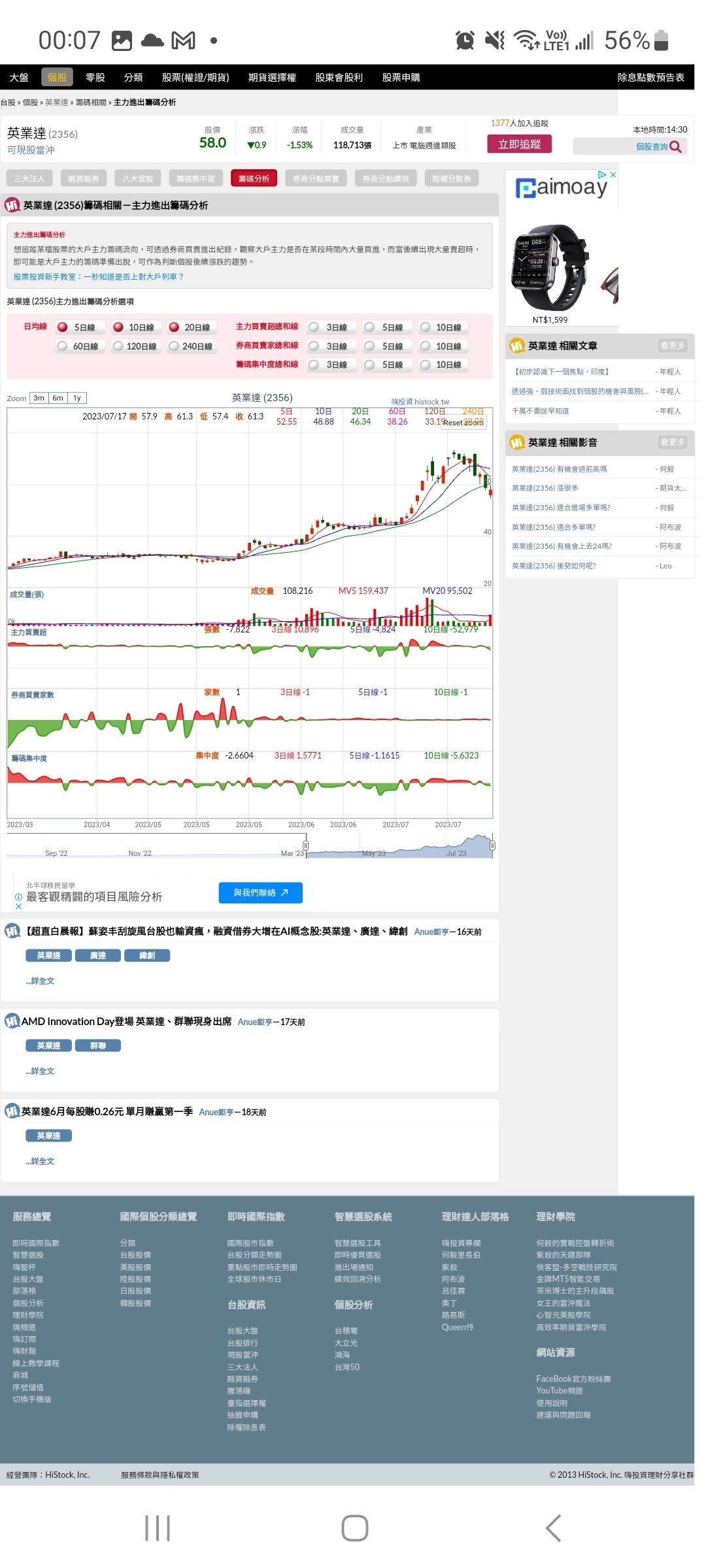The height and width of the screenshot is (1568, 706).
Task: Click the 立即追蹤 button
Action: pos(520,144)
